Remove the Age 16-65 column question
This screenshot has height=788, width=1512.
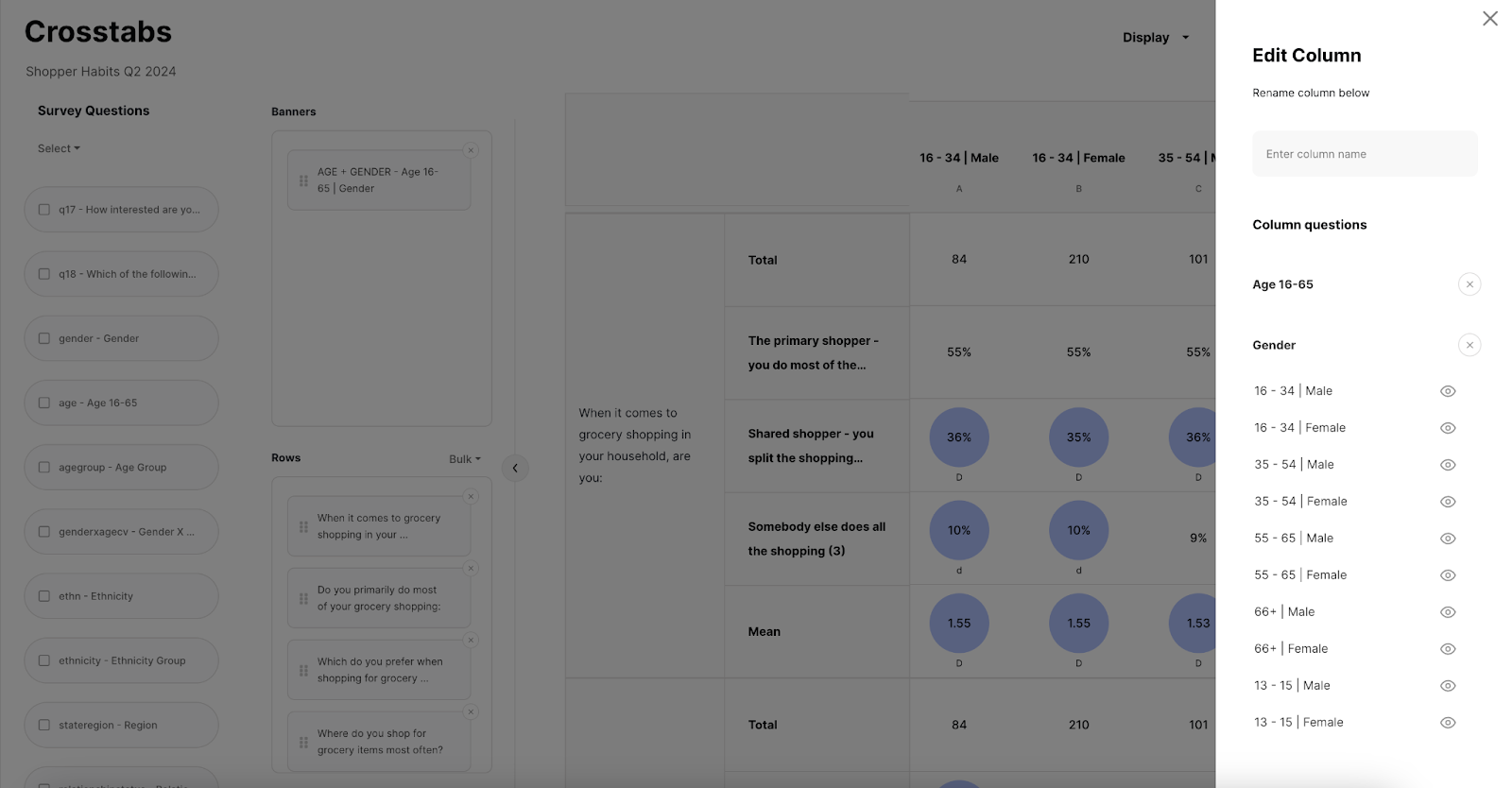tap(1469, 284)
